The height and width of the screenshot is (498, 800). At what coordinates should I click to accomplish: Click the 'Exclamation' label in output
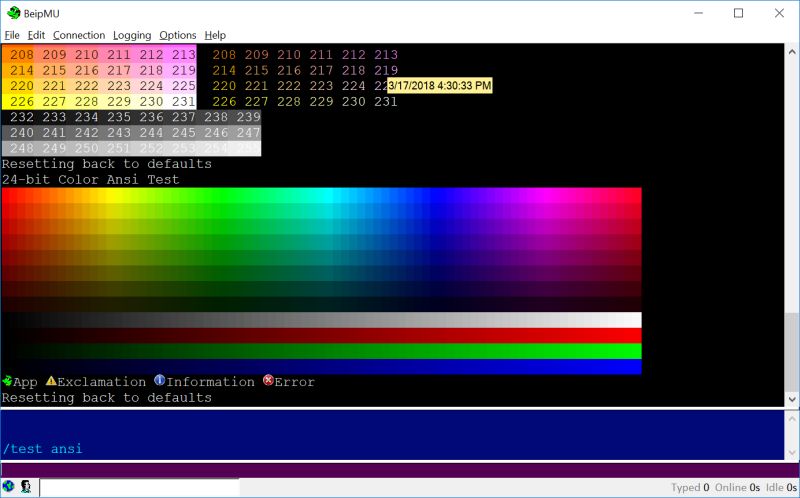pyautogui.click(x=102, y=382)
